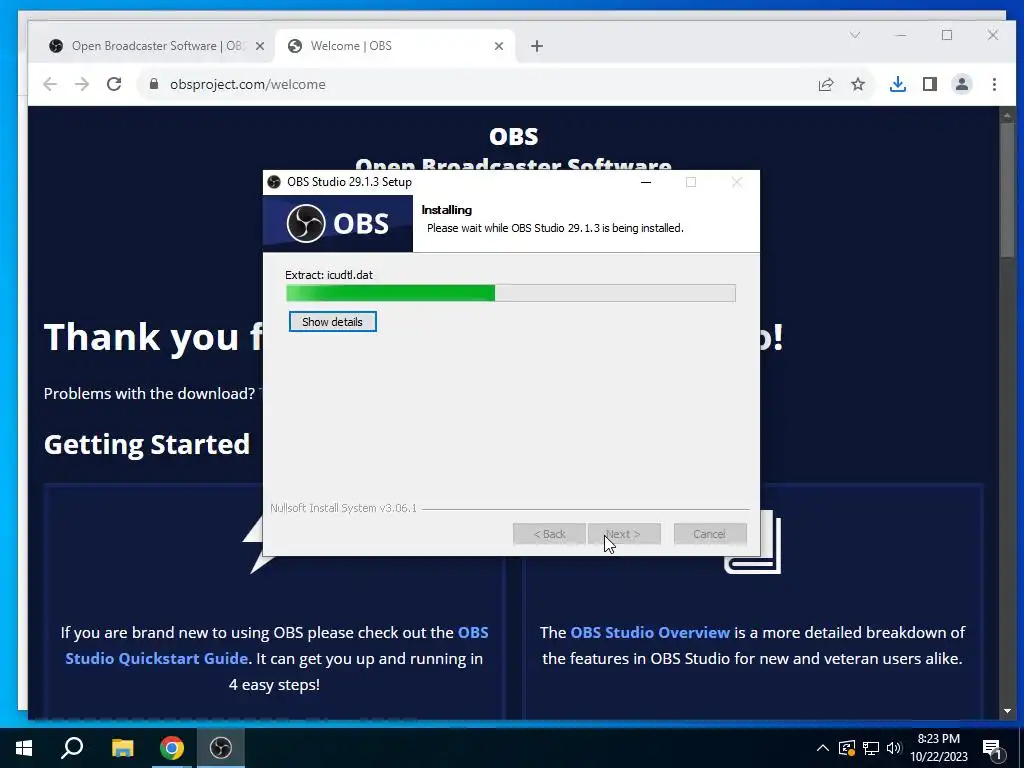Switch to Open Broadcaster Software tab
1024x768 pixels.
coord(157,46)
